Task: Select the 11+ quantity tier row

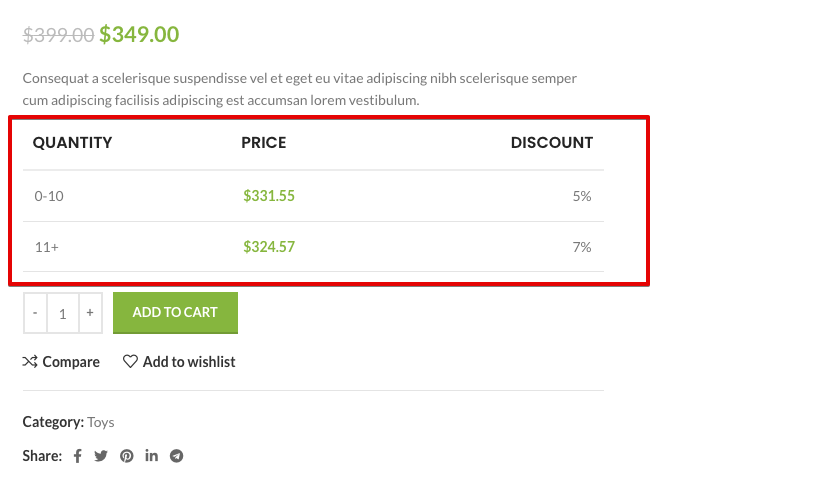Action: [x=47, y=247]
